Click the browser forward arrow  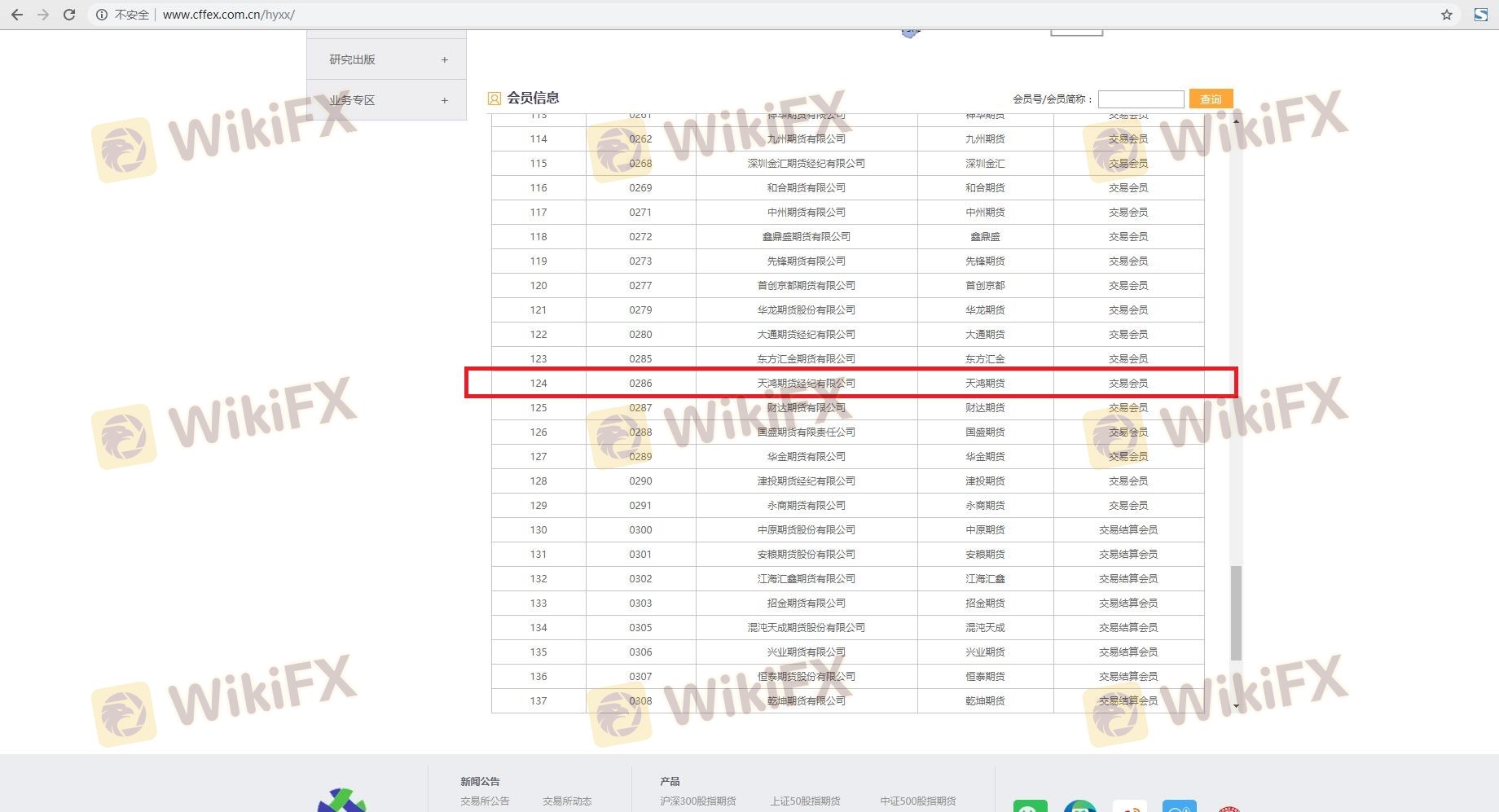coord(43,15)
